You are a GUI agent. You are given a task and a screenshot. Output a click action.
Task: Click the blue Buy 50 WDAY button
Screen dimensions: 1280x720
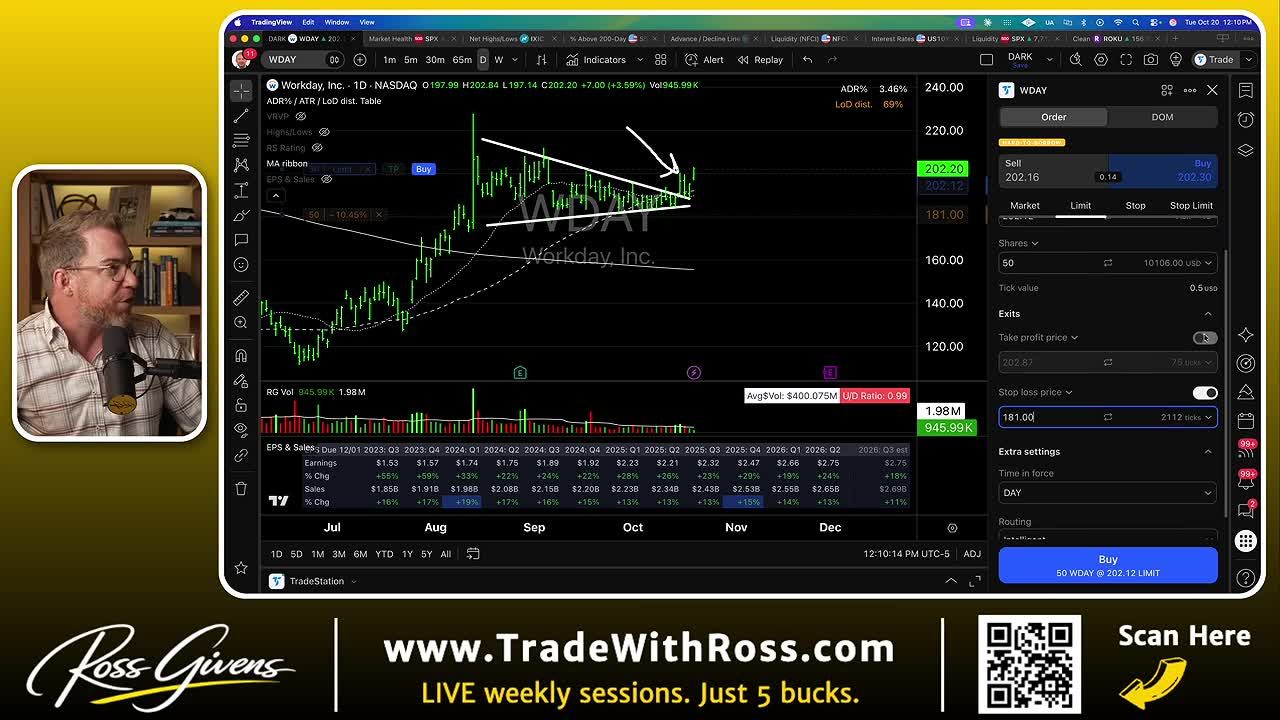point(1108,565)
